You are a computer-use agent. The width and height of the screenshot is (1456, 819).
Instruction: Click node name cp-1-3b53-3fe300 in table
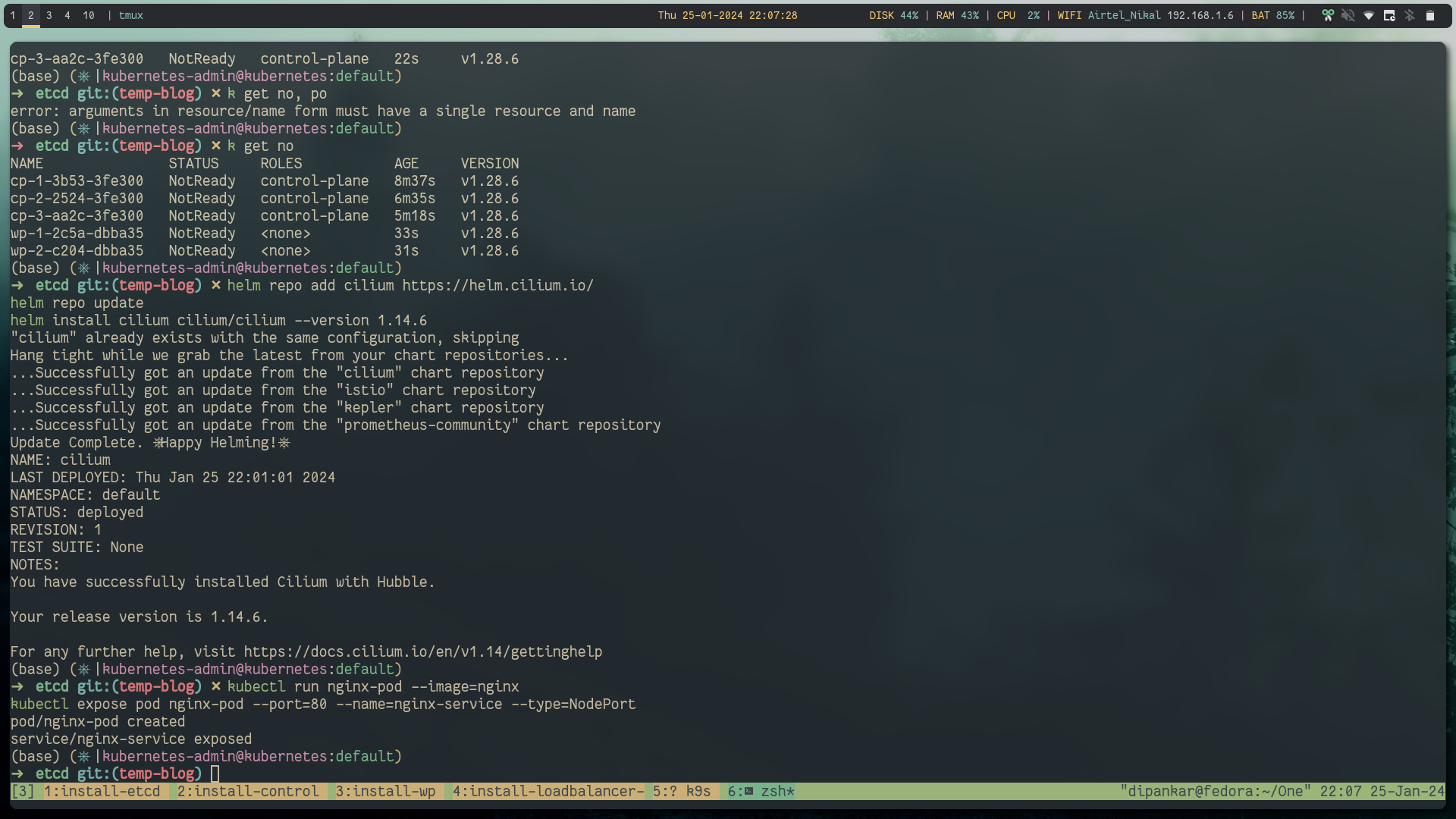click(77, 181)
